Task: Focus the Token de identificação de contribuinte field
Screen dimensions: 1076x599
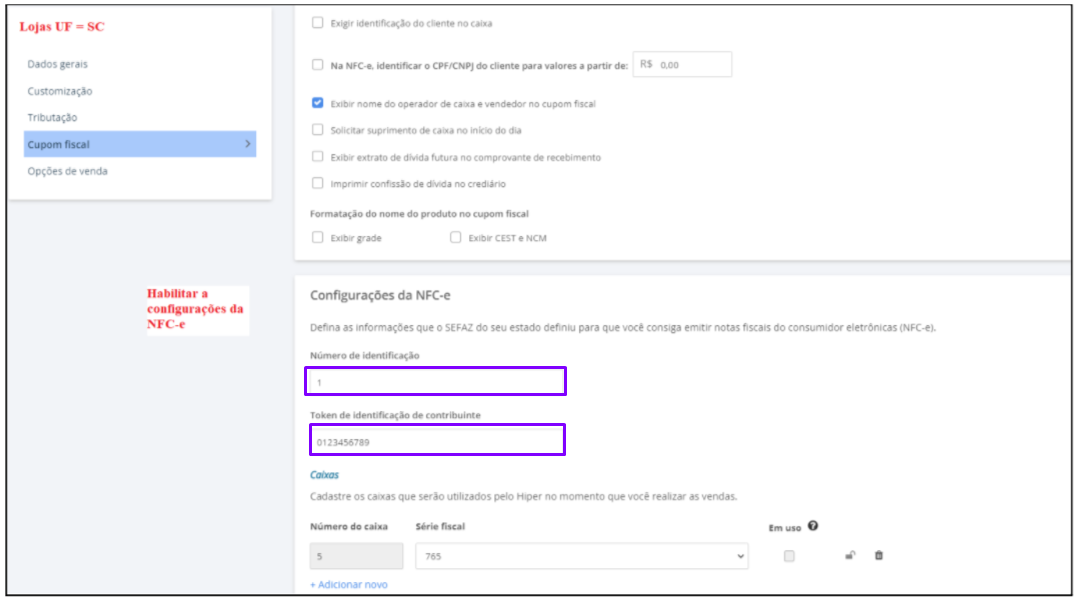Action: pyautogui.click(x=436, y=440)
